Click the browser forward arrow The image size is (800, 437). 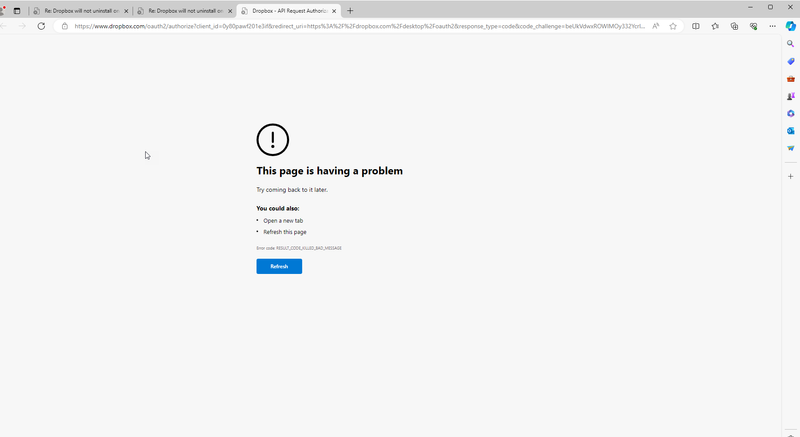point(22,26)
